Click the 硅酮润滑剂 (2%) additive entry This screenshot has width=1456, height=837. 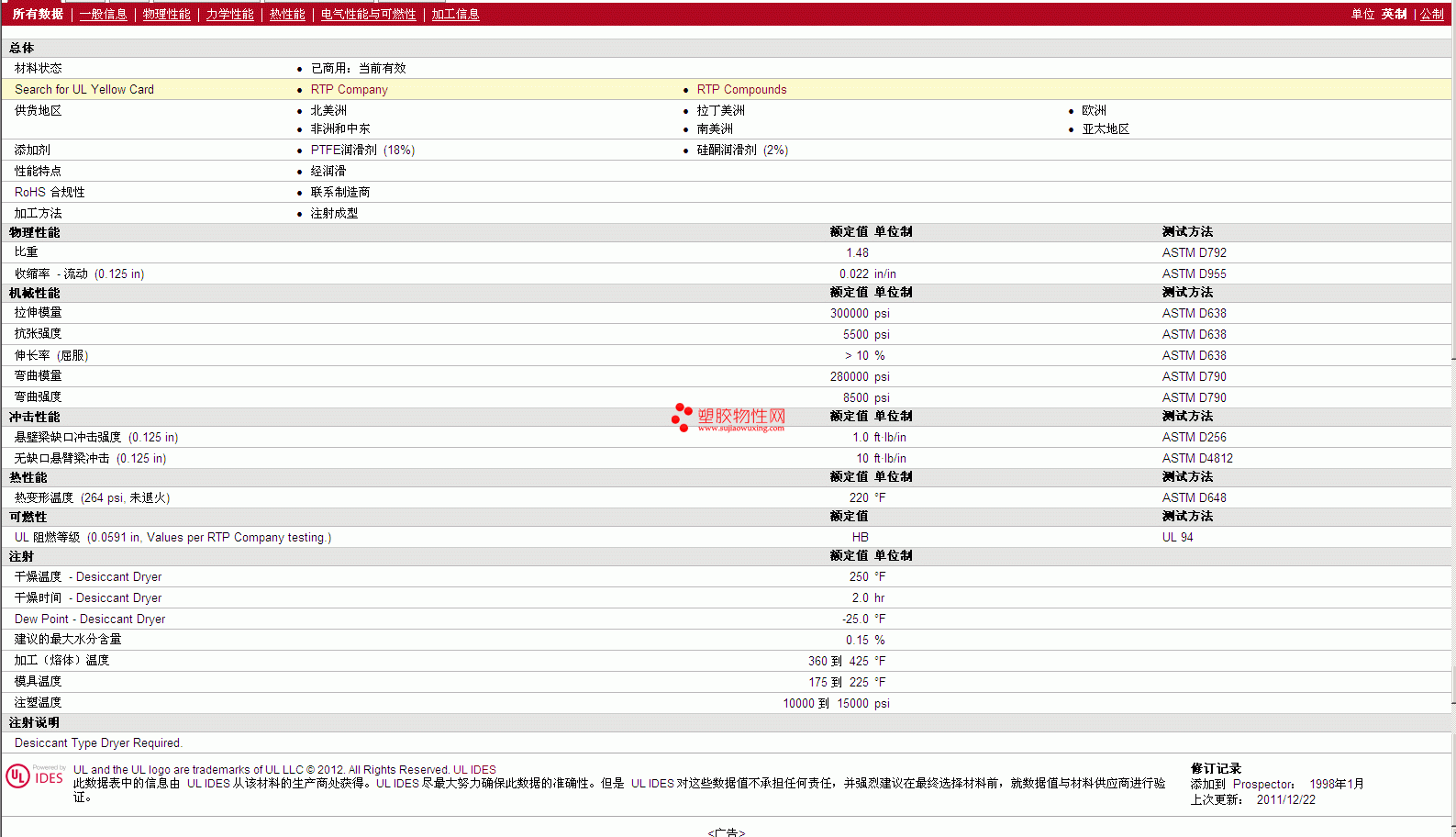click(x=742, y=151)
